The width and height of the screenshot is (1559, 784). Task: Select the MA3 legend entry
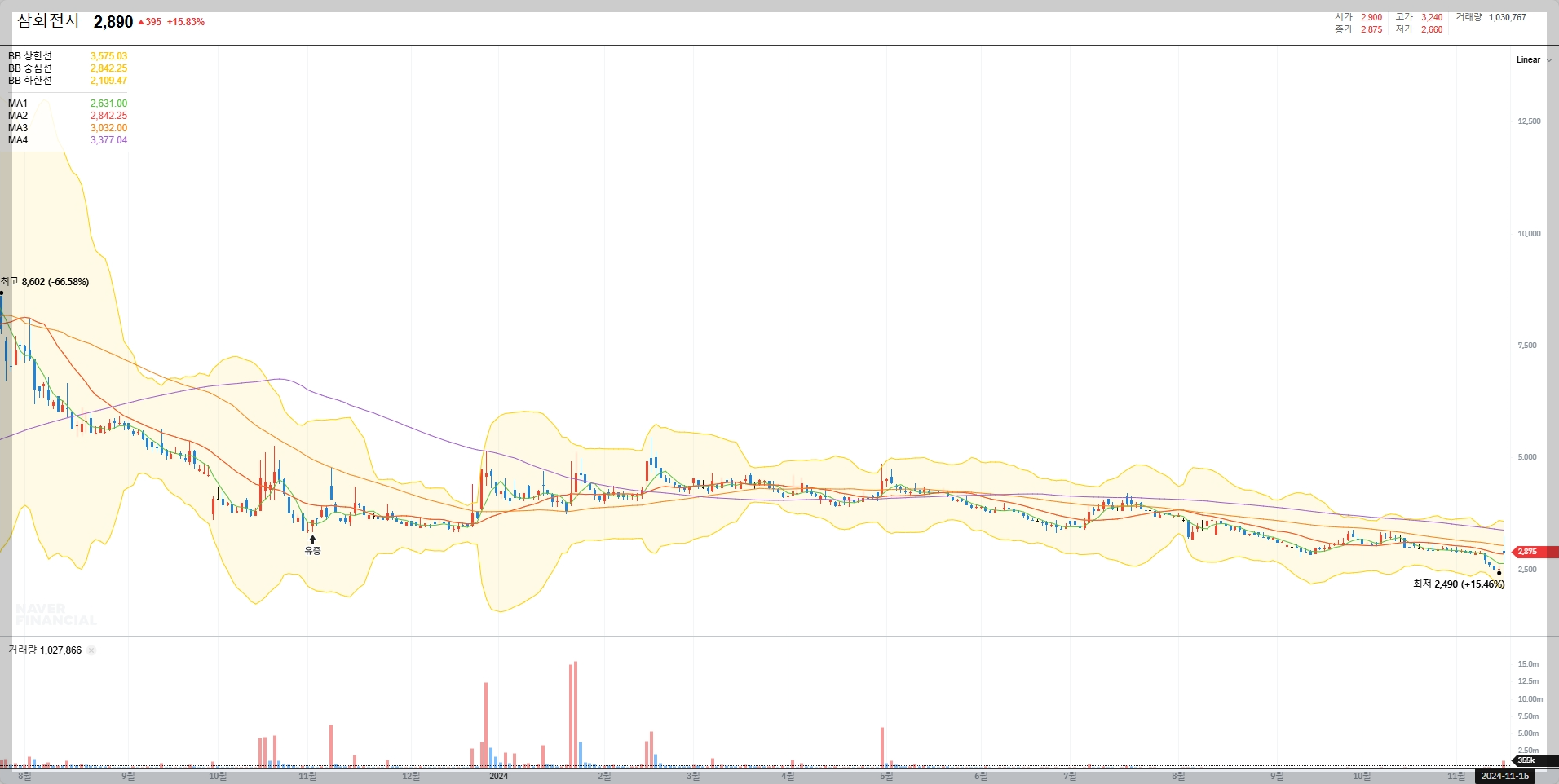coord(18,128)
